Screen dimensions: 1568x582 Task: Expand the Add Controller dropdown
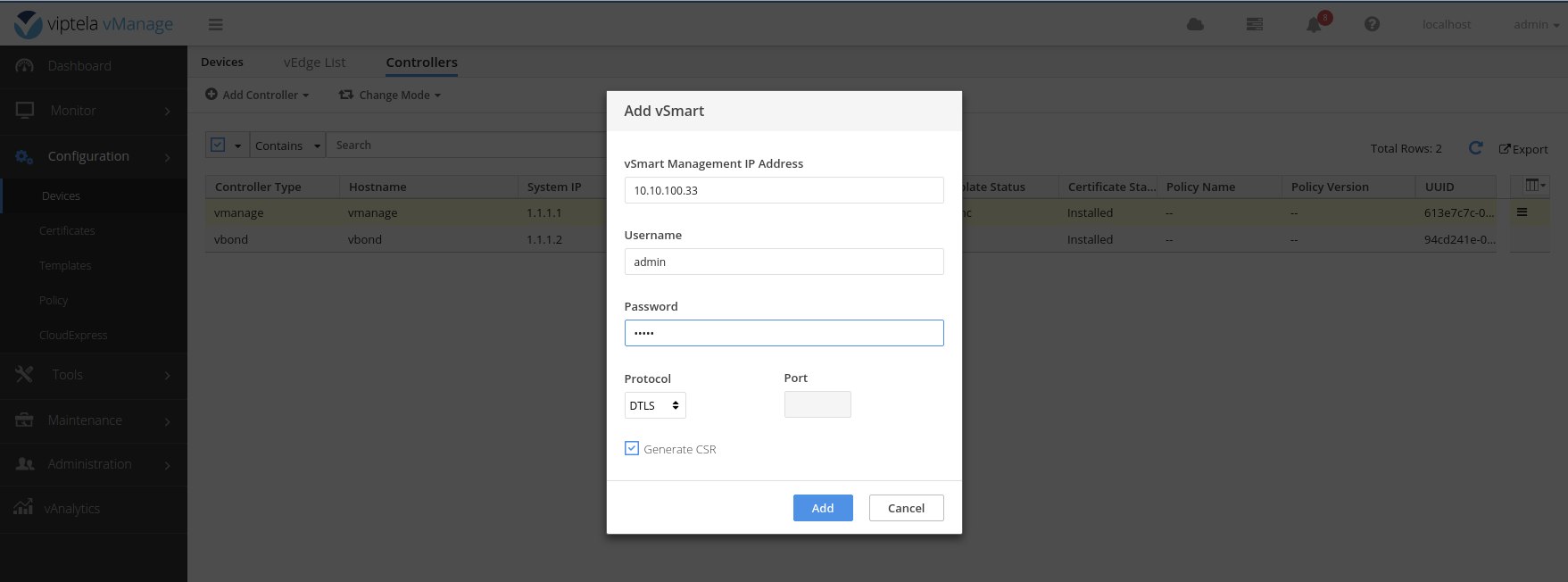point(257,95)
